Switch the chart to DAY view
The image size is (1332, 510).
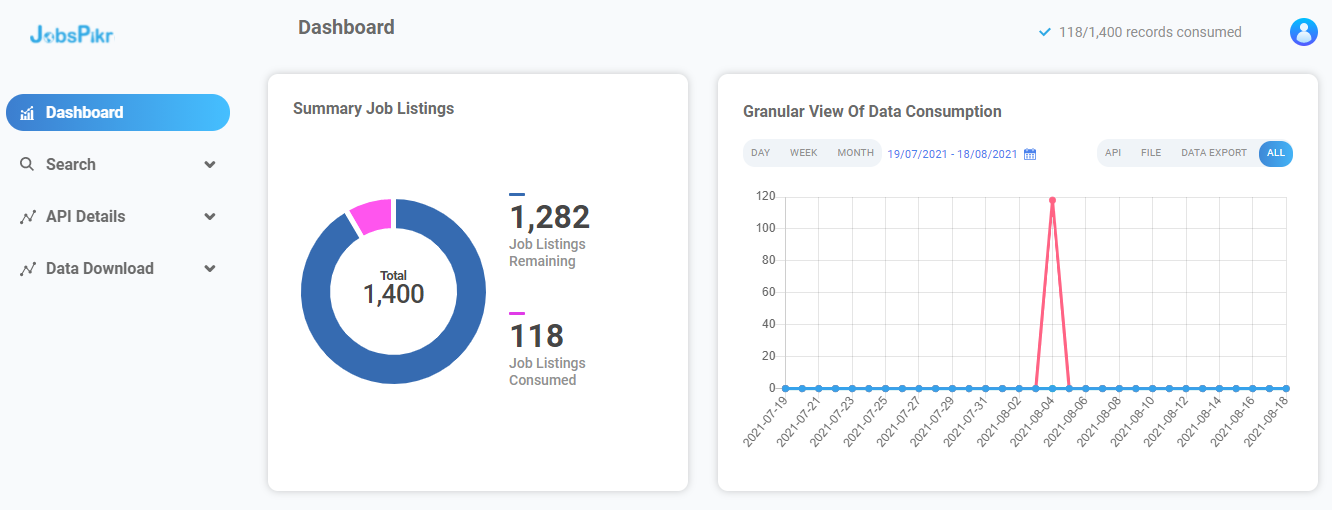coord(761,153)
